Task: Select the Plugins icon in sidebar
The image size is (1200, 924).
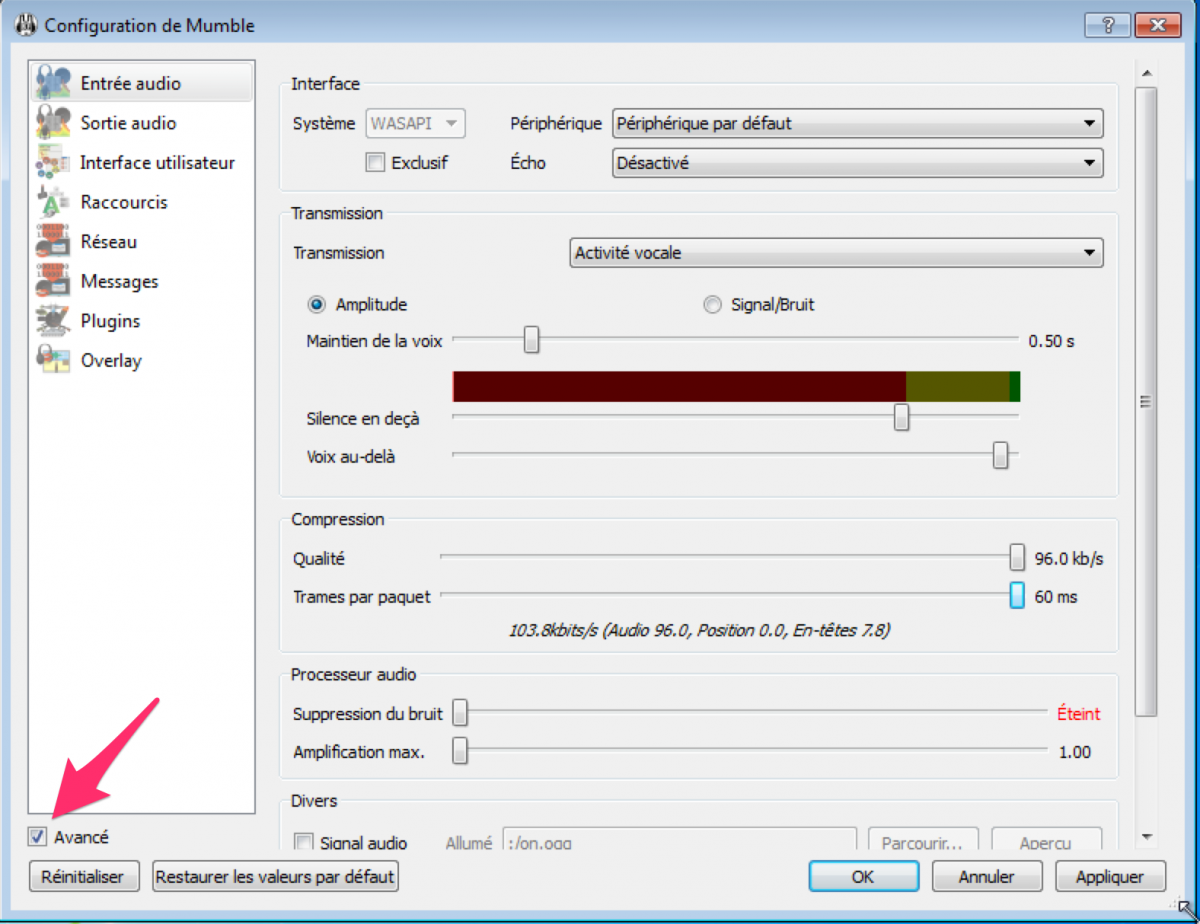Action: point(52,321)
